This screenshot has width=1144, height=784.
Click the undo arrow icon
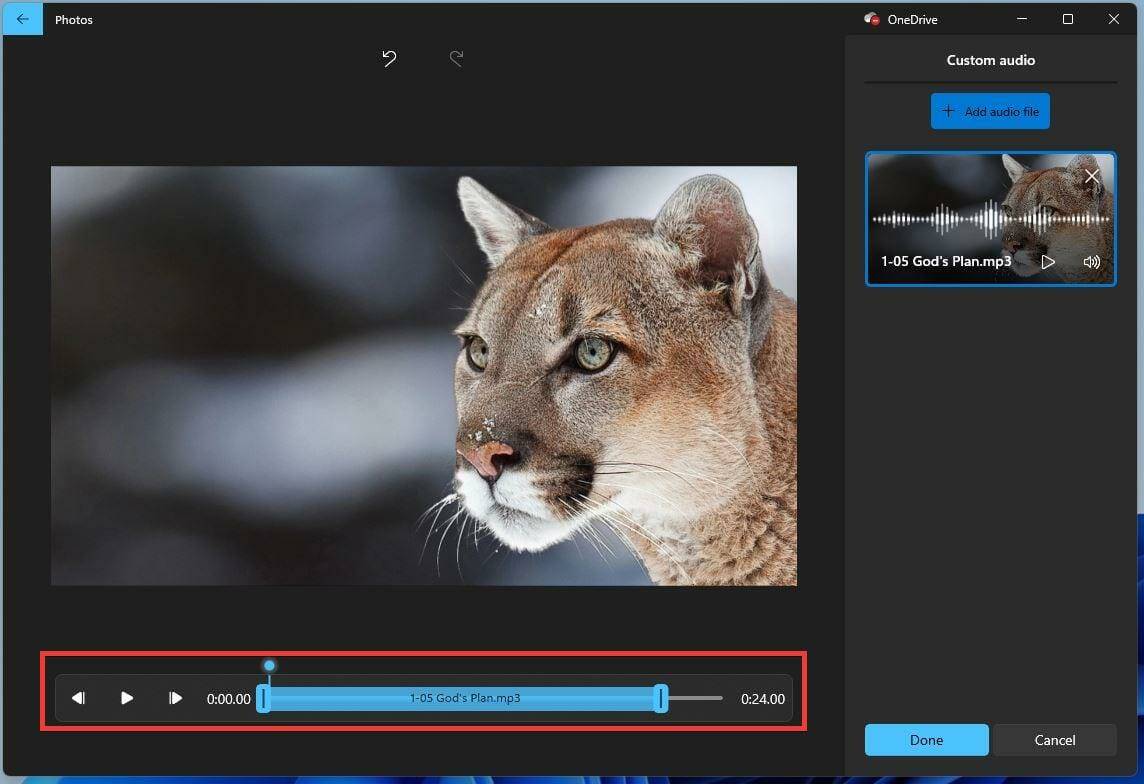click(x=389, y=58)
